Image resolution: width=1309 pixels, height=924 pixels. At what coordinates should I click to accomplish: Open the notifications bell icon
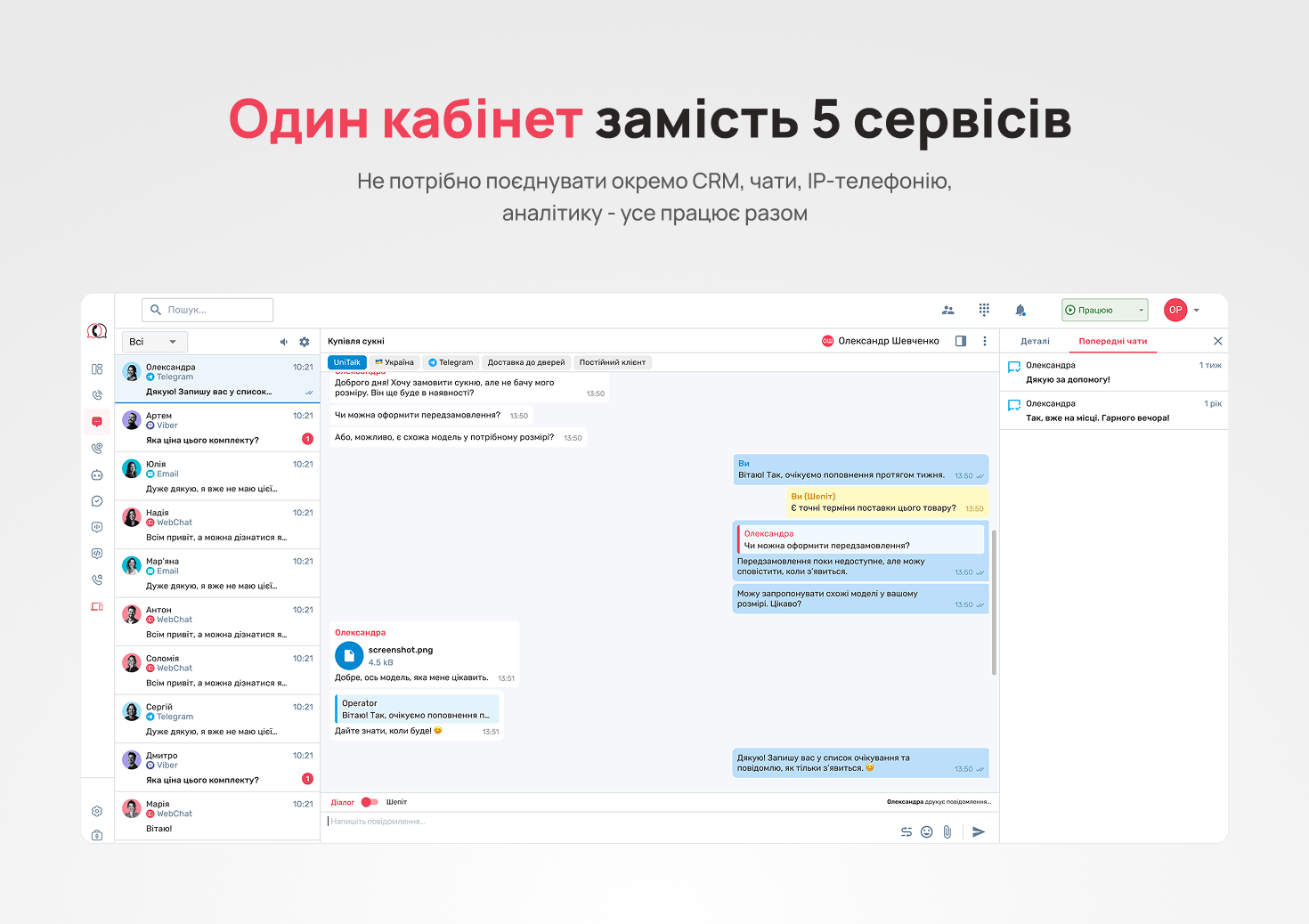[1020, 310]
